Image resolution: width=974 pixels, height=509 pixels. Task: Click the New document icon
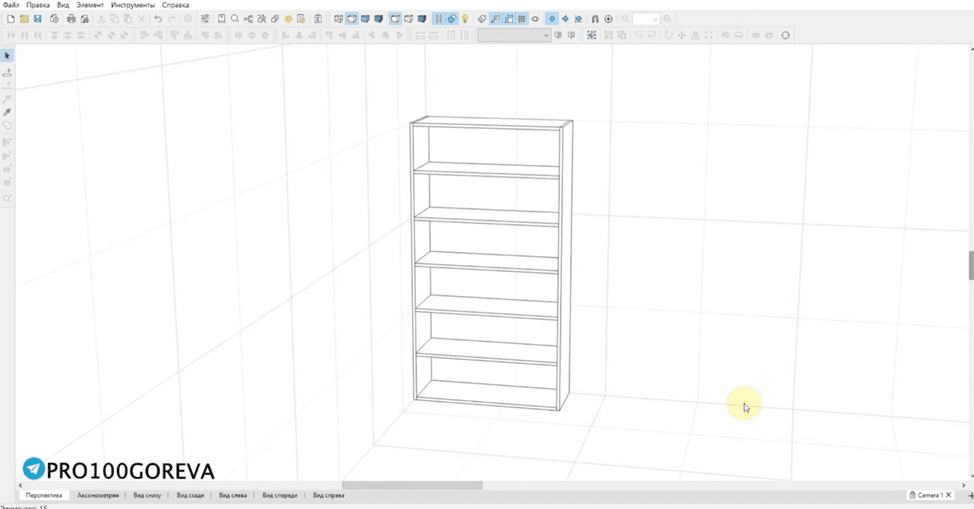coord(11,19)
